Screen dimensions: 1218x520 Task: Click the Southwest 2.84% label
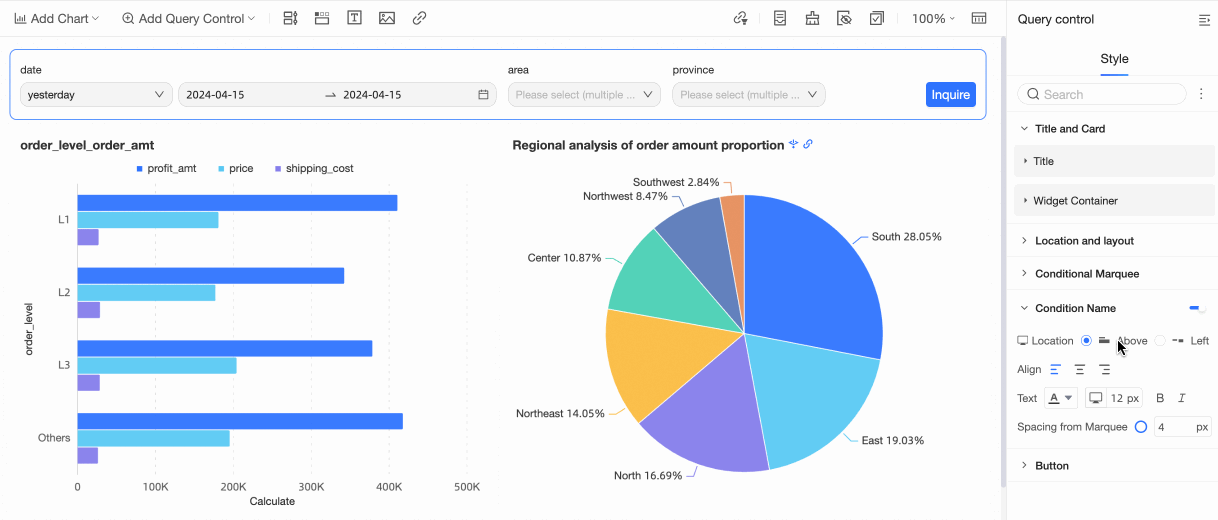click(x=676, y=182)
